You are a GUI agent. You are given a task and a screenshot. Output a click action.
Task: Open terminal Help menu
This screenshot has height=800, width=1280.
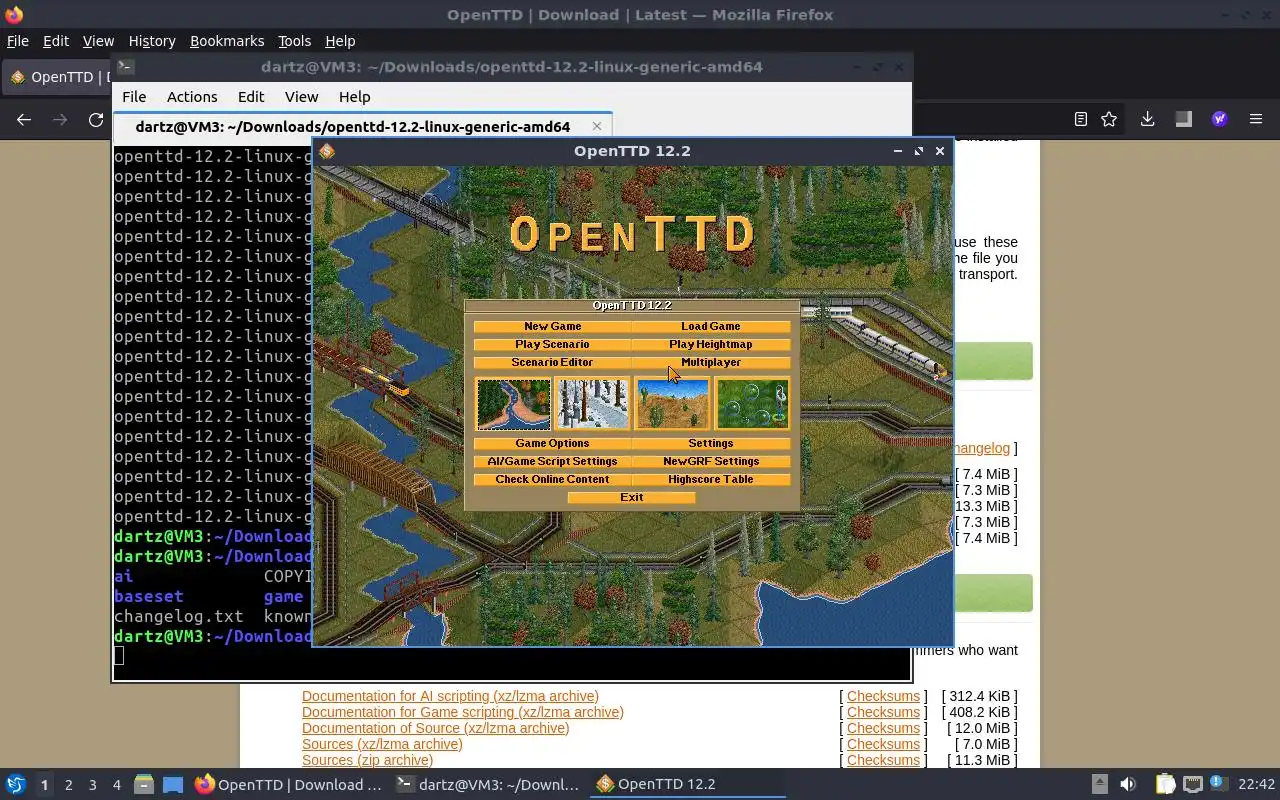tap(355, 97)
